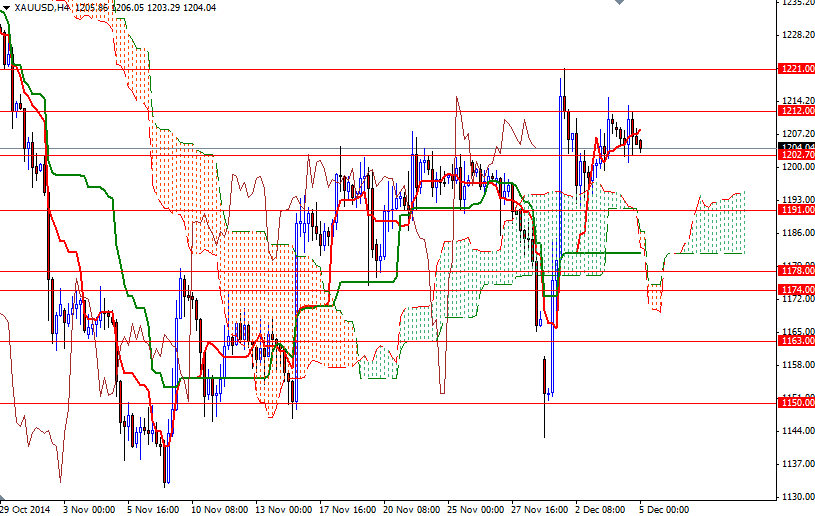Viewport: 815px width, 516px height.
Task: Select the 1163.00 price level tag
Action: click(795, 341)
